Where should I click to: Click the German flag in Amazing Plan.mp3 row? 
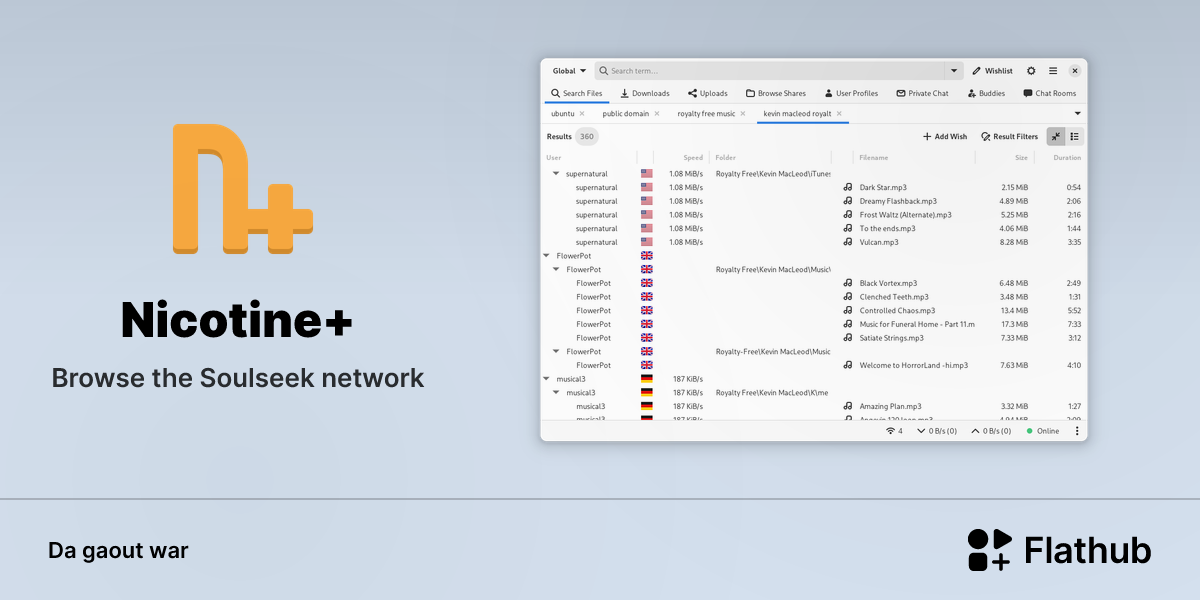[647, 407]
